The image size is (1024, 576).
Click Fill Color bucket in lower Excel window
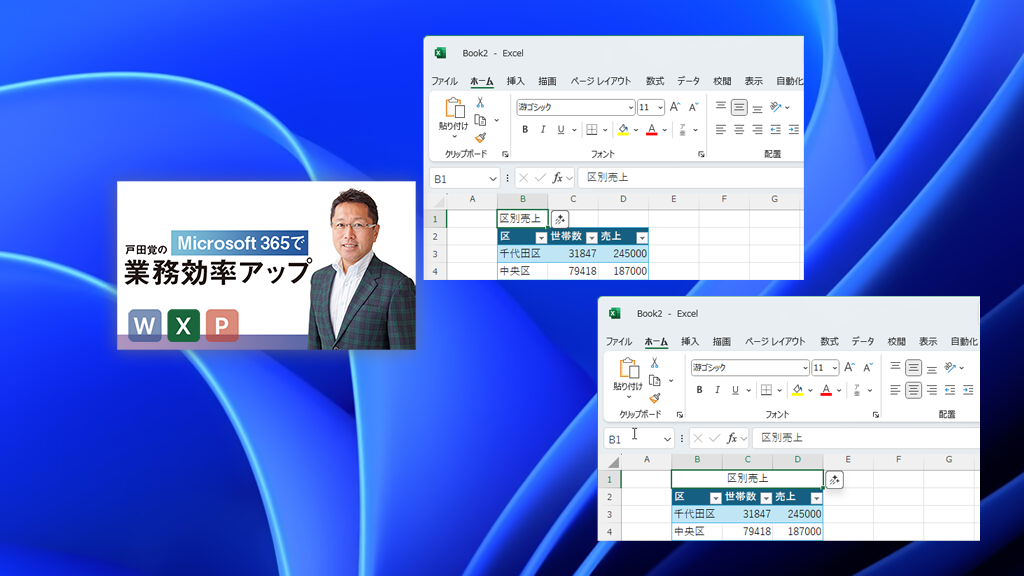pos(797,390)
